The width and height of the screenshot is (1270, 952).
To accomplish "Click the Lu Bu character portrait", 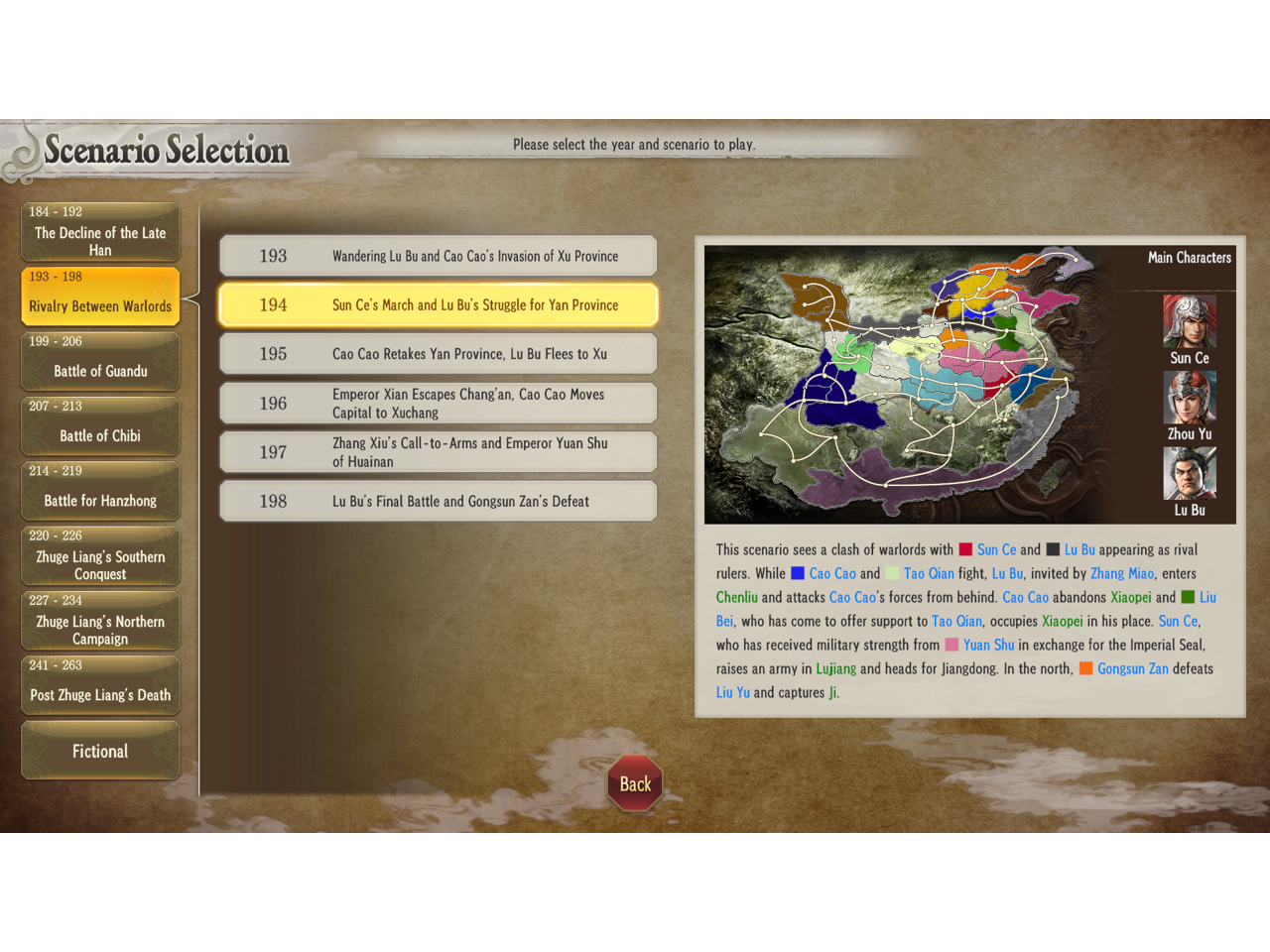I will 1190,473.
